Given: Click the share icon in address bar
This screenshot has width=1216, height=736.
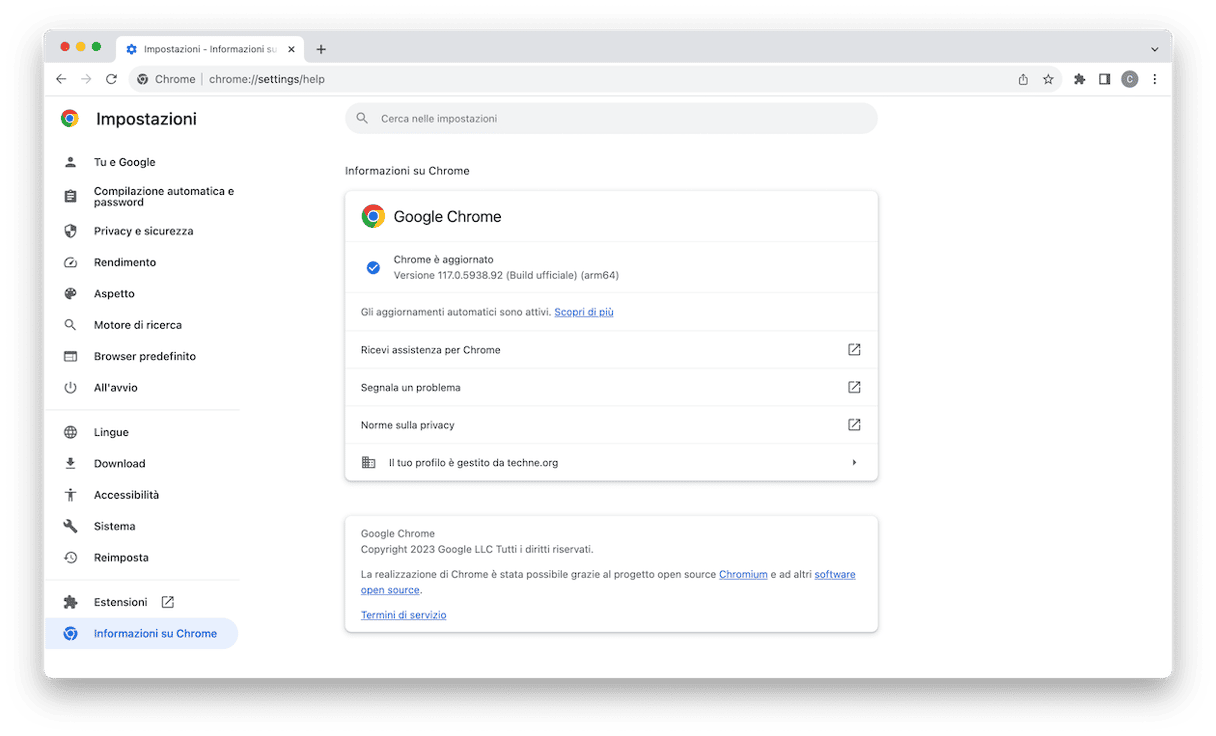Looking at the screenshot, I should pyautogui.click(x=1023, y=79).
